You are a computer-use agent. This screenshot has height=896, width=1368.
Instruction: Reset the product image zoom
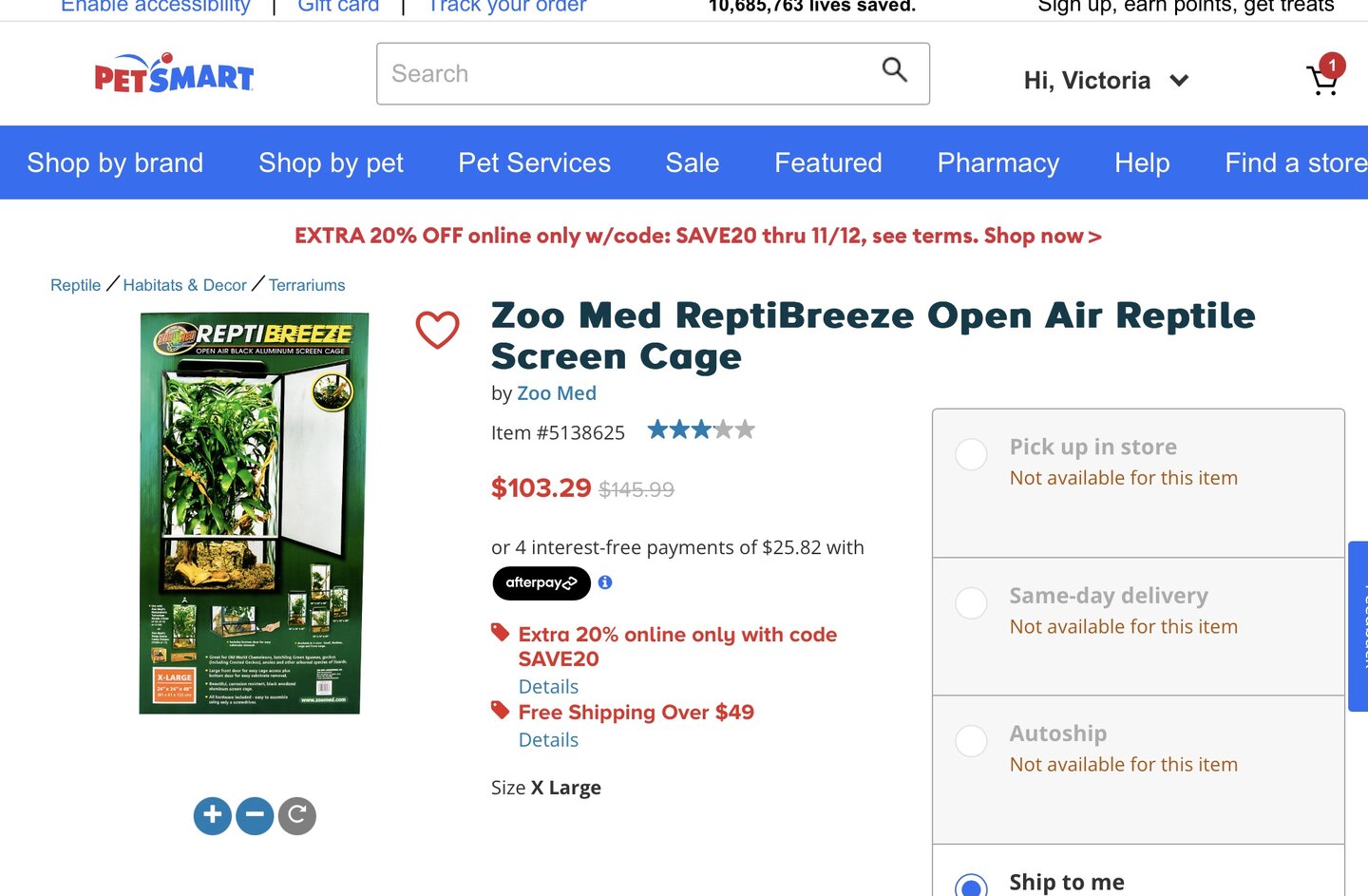297,815
